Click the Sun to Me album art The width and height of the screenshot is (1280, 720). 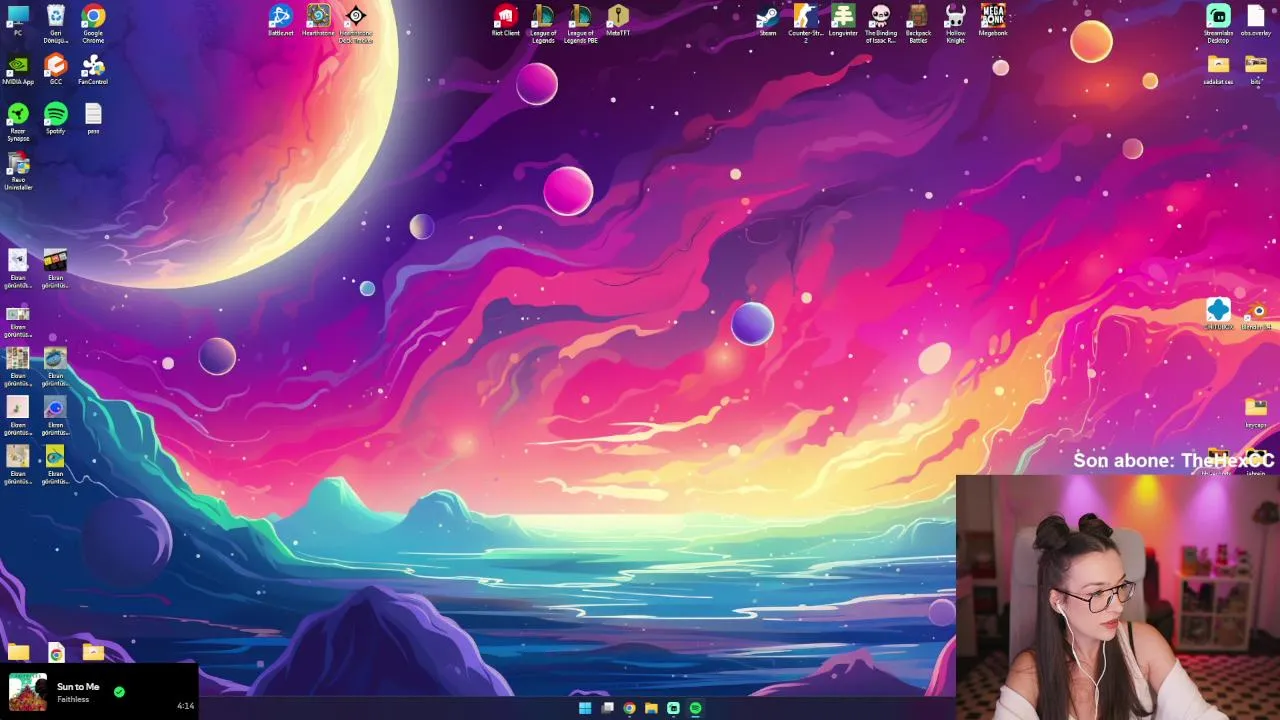pos(27,692)
